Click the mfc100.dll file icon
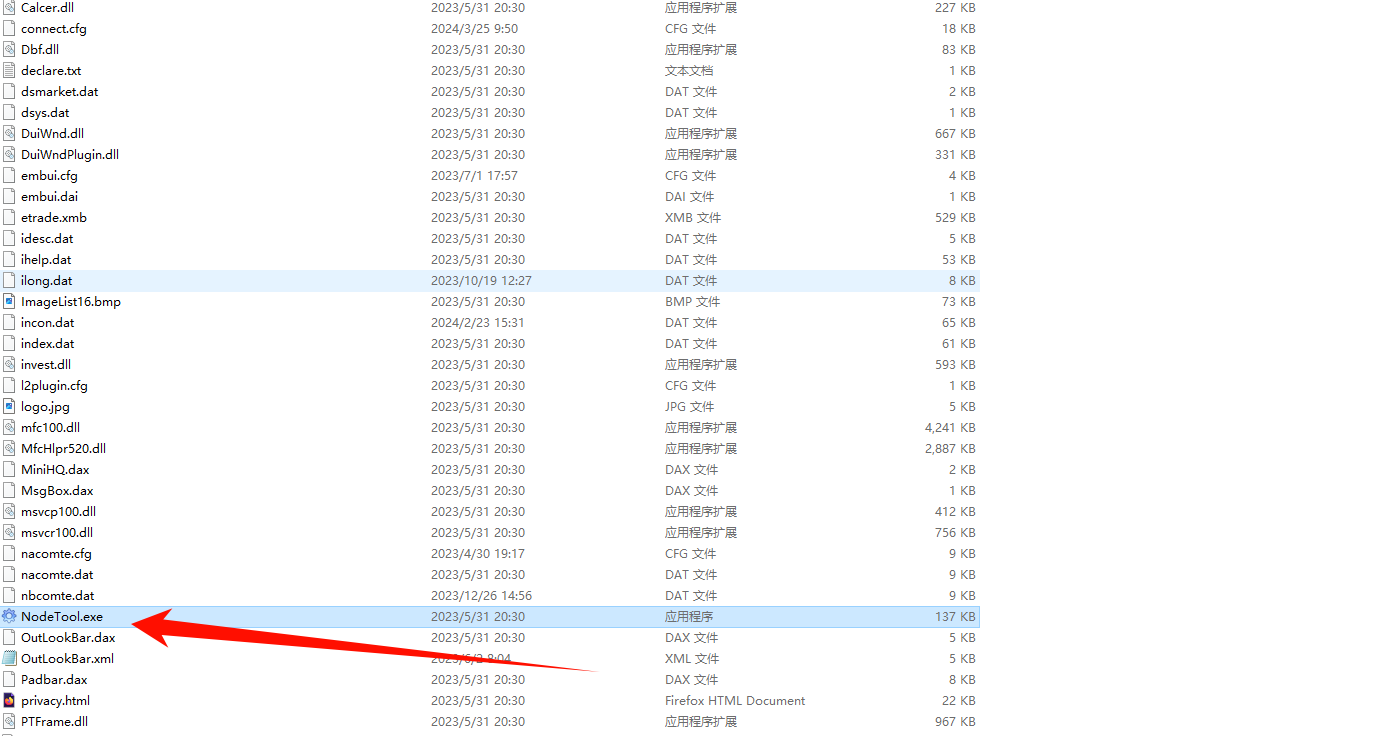 [x=9, y=428]
